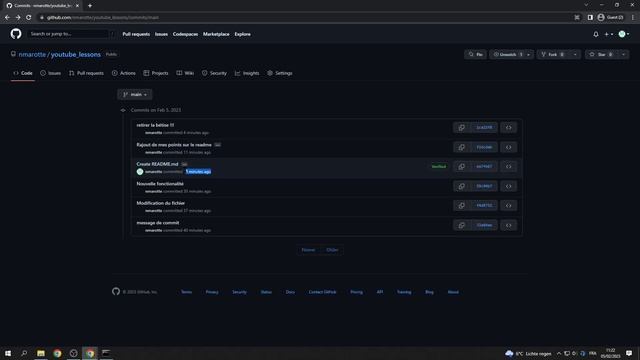
Task: Open taskbar search magnifier
Action: click(24, 353)
